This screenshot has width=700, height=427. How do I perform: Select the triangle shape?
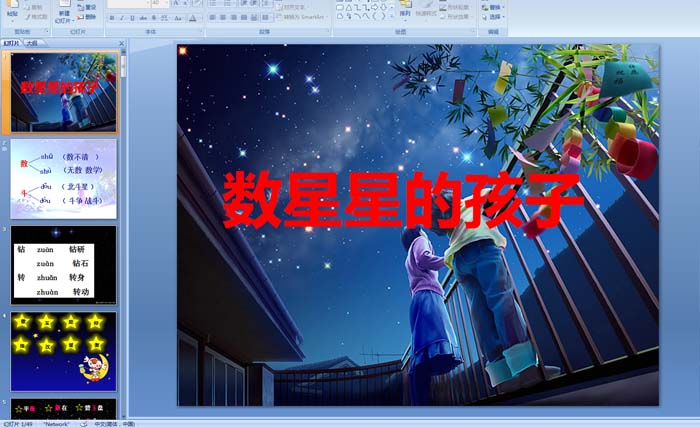pyautogui.click(x=349, y=8)
